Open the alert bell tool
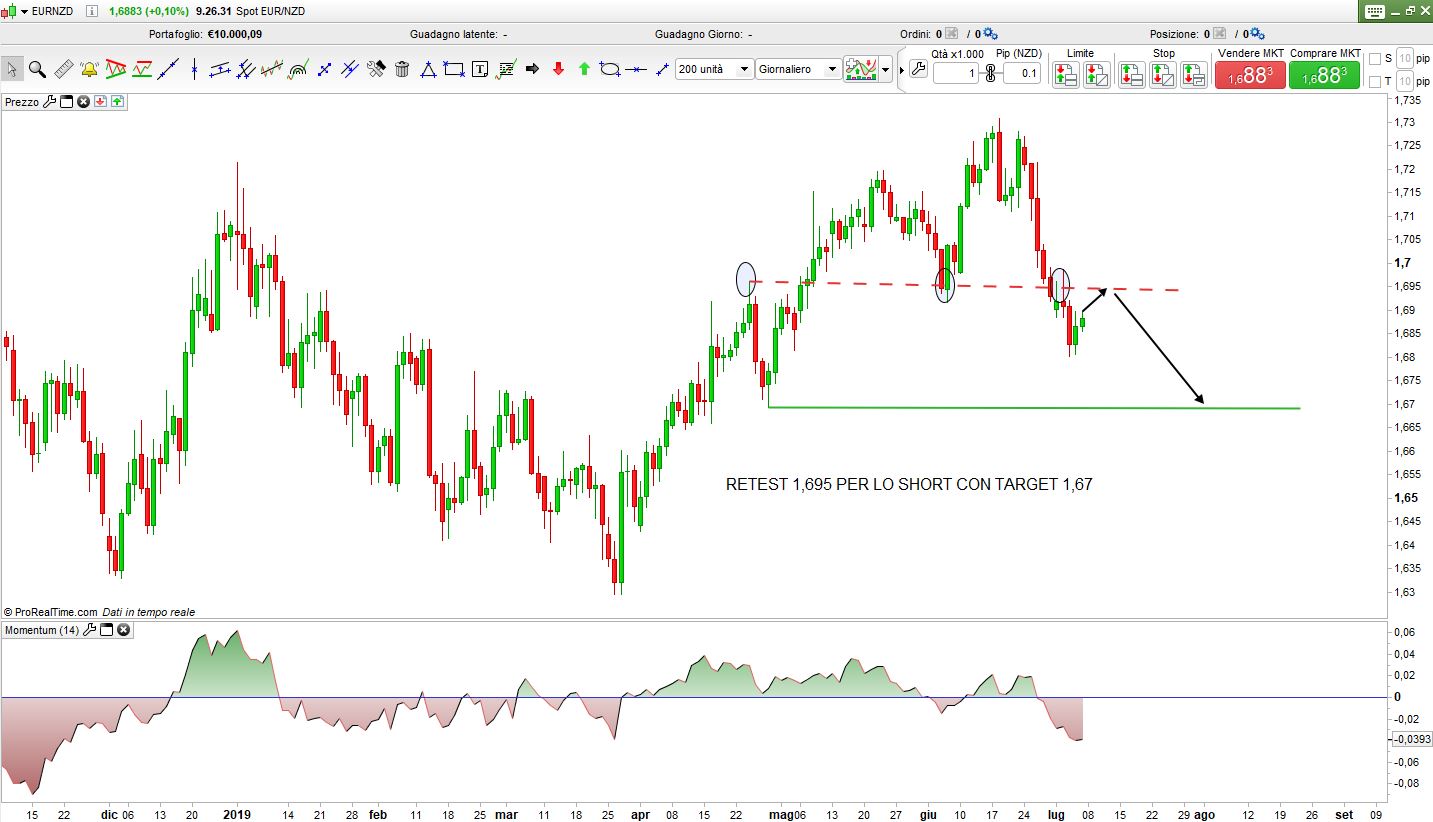Viewport: 1433px width, 822px height. pos(89,69)
